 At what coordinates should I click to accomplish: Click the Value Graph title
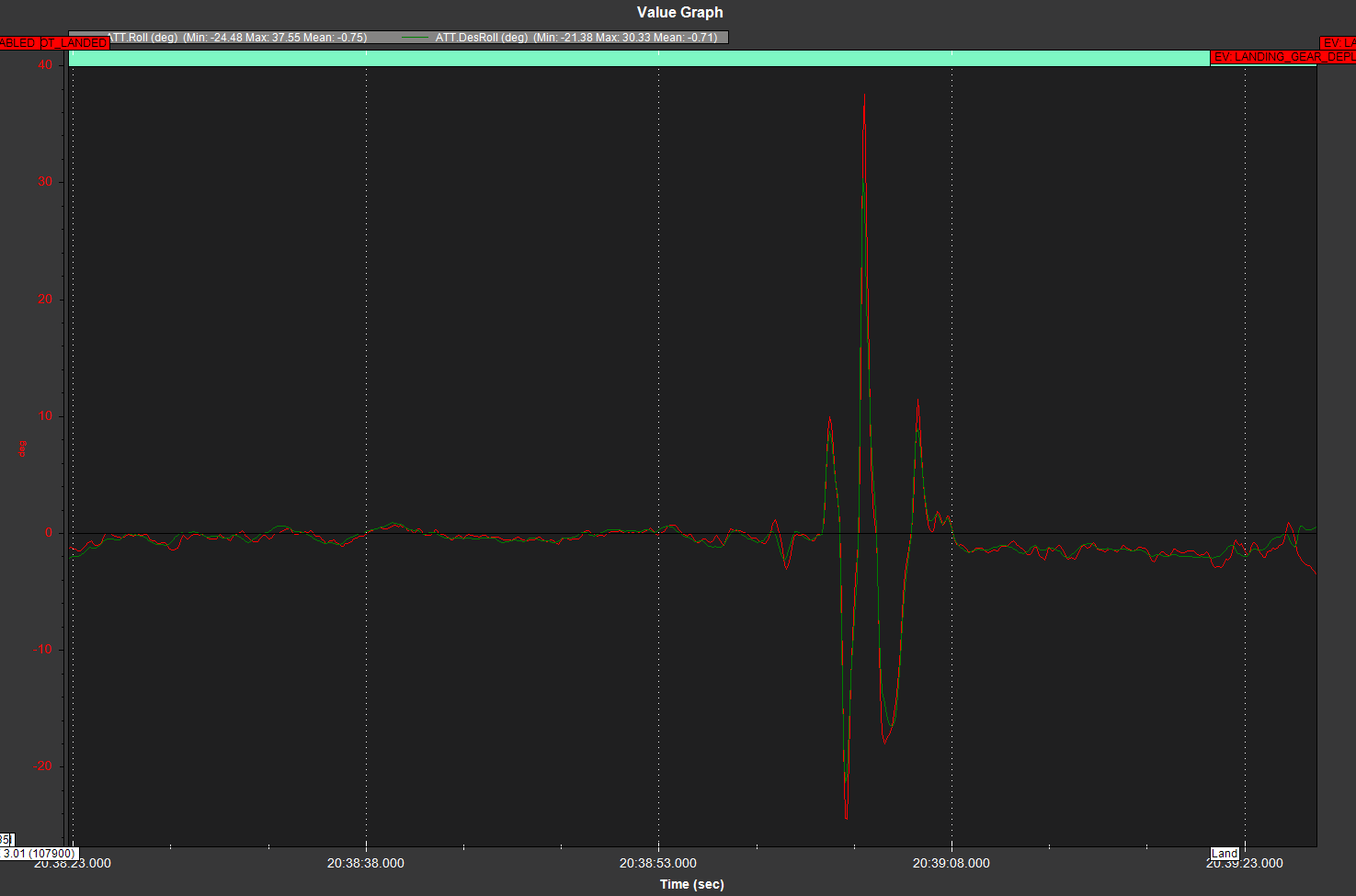[680, 13]
